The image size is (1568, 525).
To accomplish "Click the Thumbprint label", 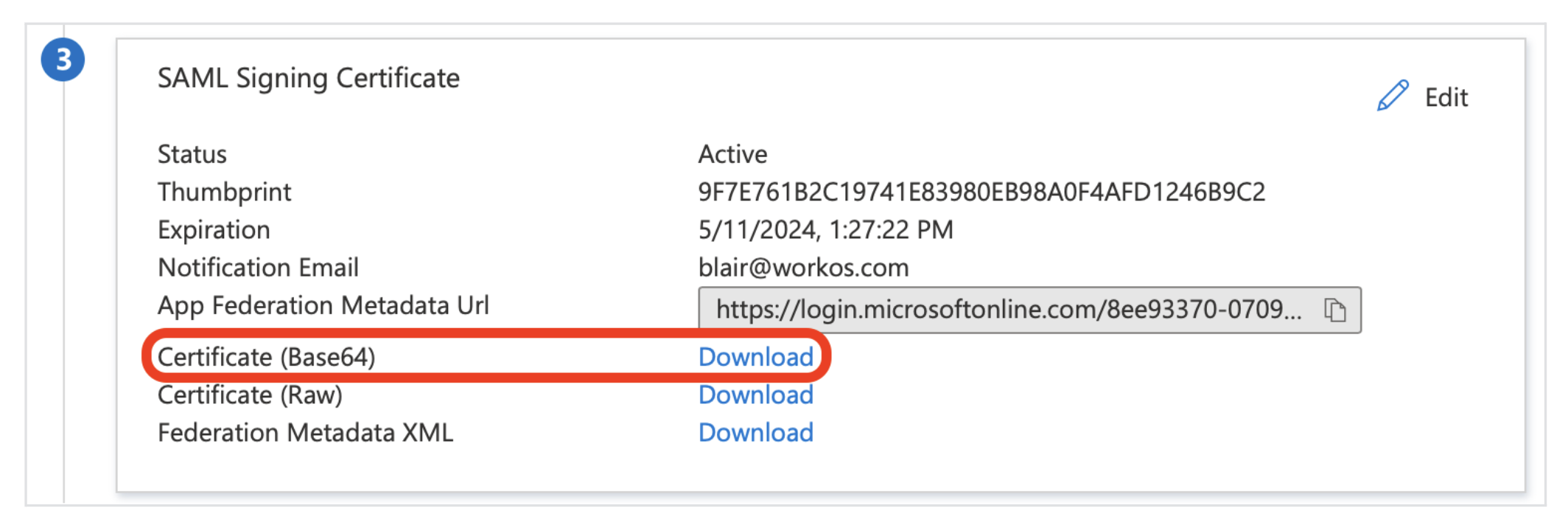I will [224, 192].
